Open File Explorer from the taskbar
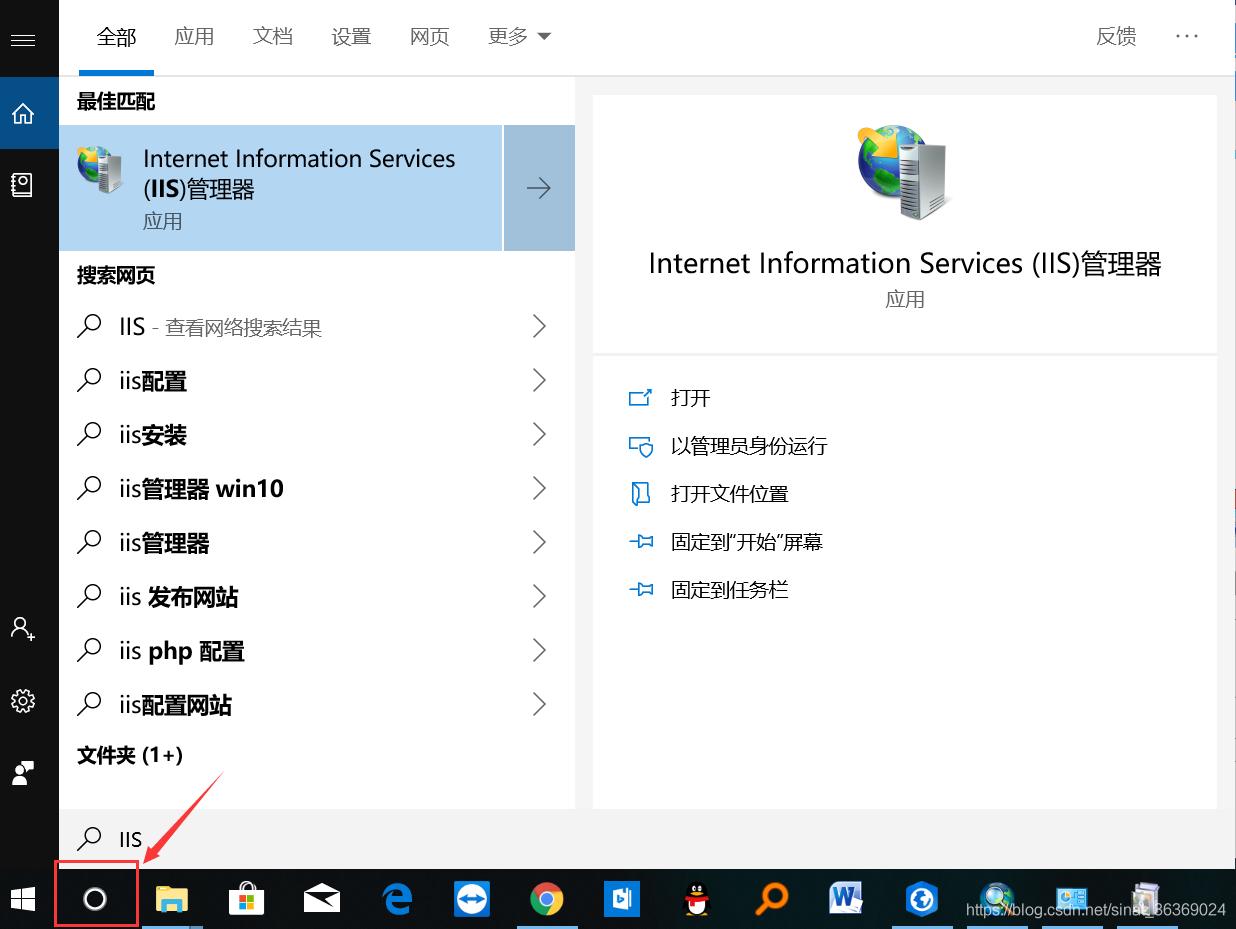The width and height of the screenshot is (1236, 929). (171, 899)
